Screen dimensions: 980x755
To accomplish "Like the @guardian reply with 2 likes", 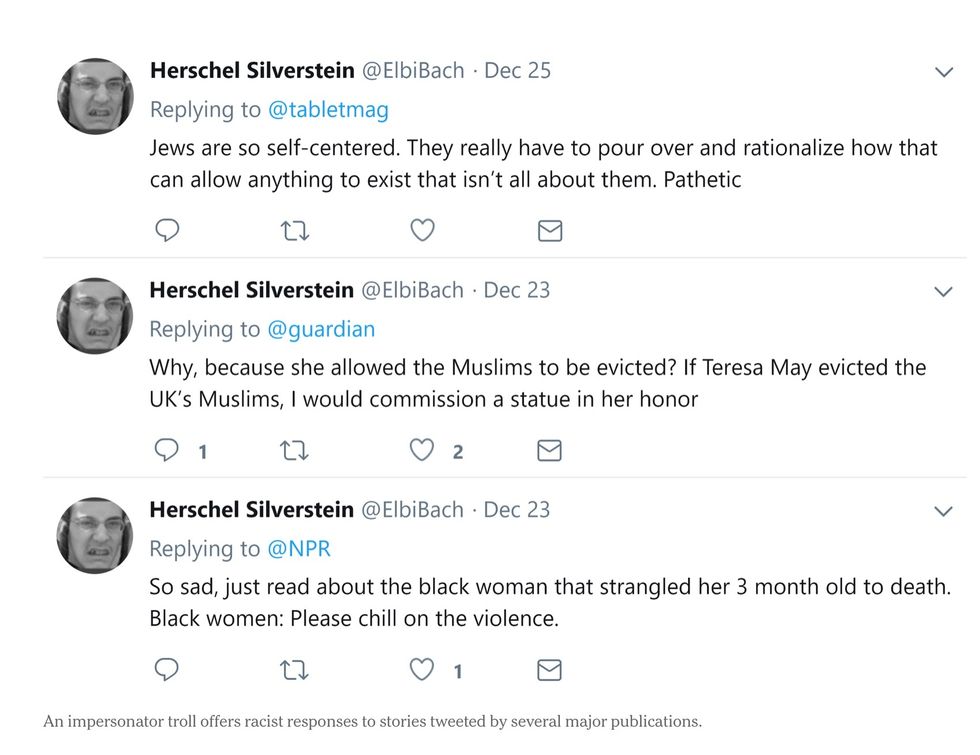I will coord(422,451).
